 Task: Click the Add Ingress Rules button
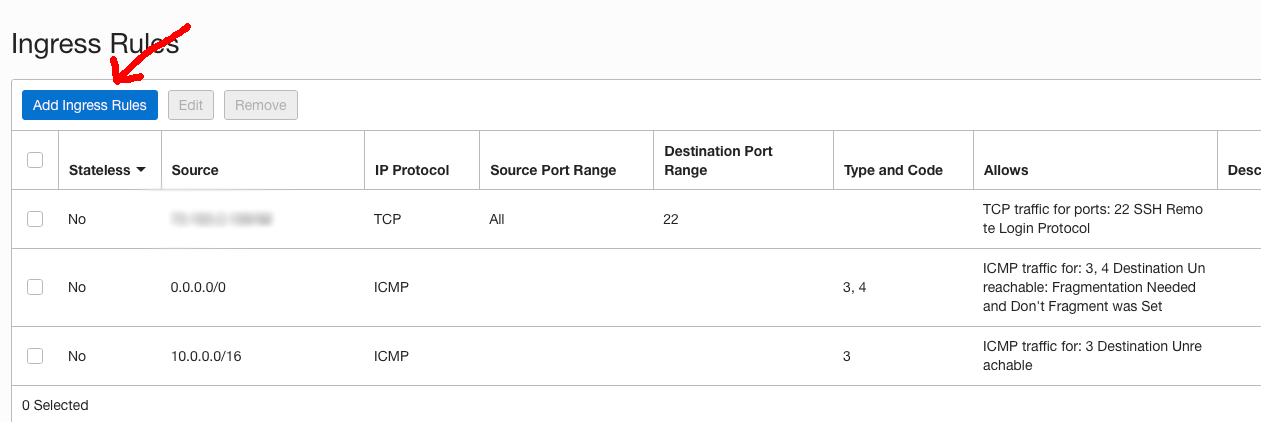pos(90,105)
